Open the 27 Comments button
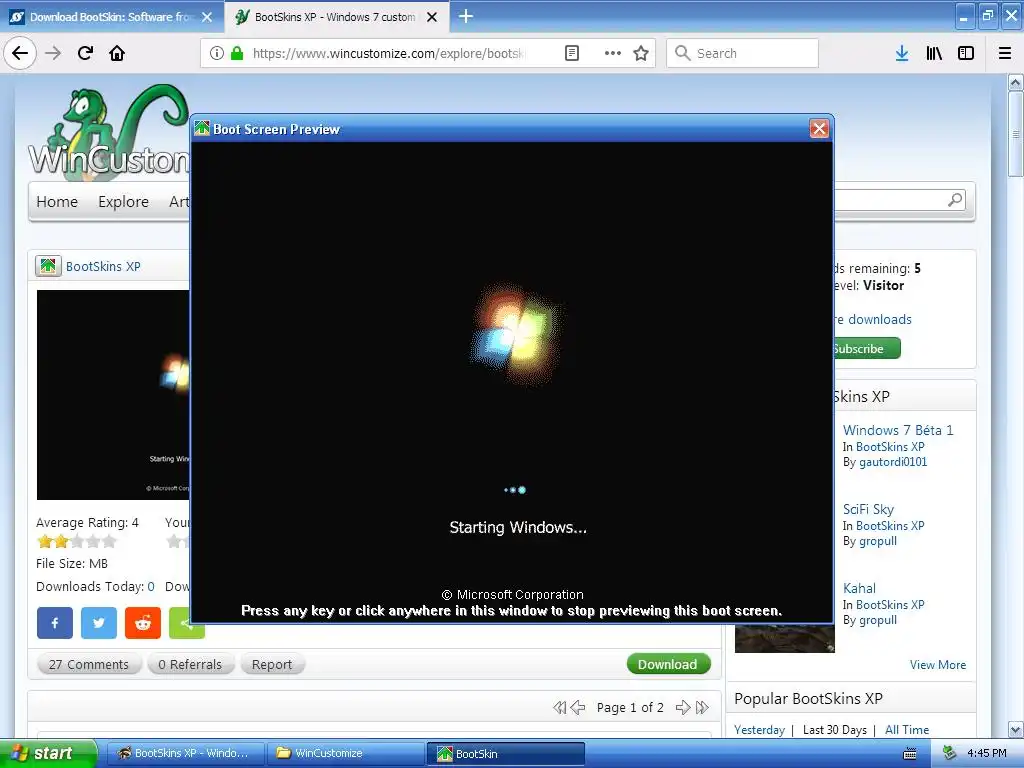This screenshot has height=768, width=1024. click(x=89, y=664)
